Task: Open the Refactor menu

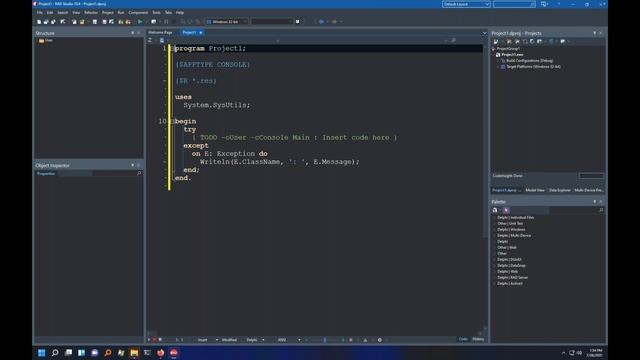Action: pos(91,13)
